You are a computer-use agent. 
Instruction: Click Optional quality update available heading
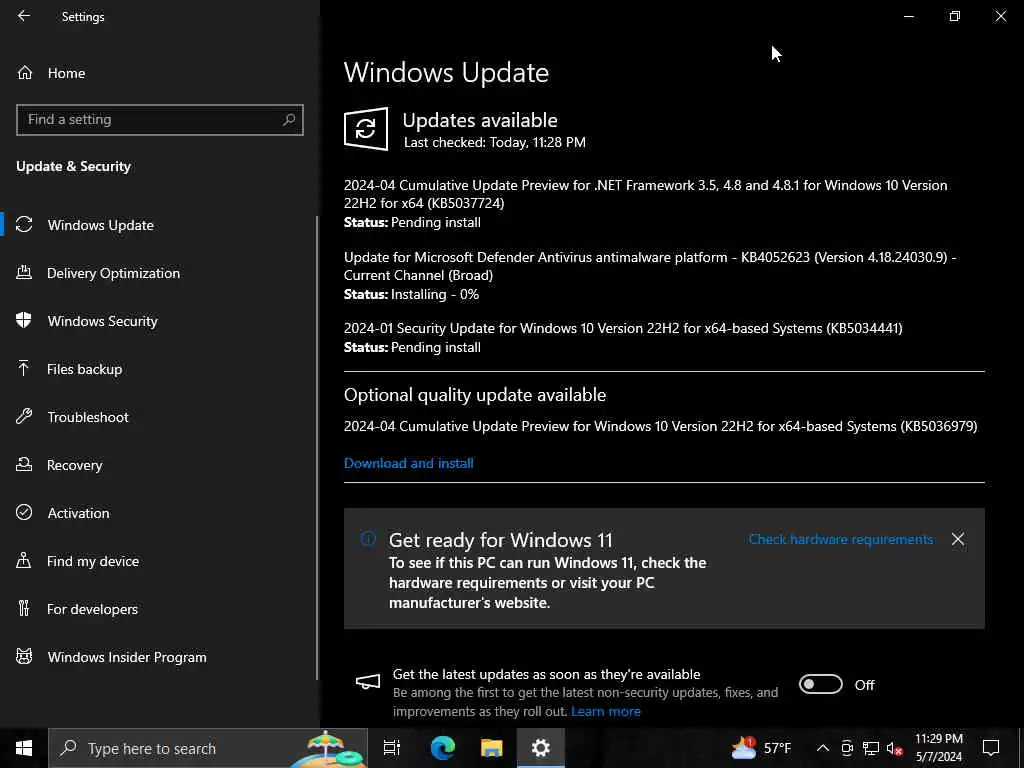(x=475, y=395)
